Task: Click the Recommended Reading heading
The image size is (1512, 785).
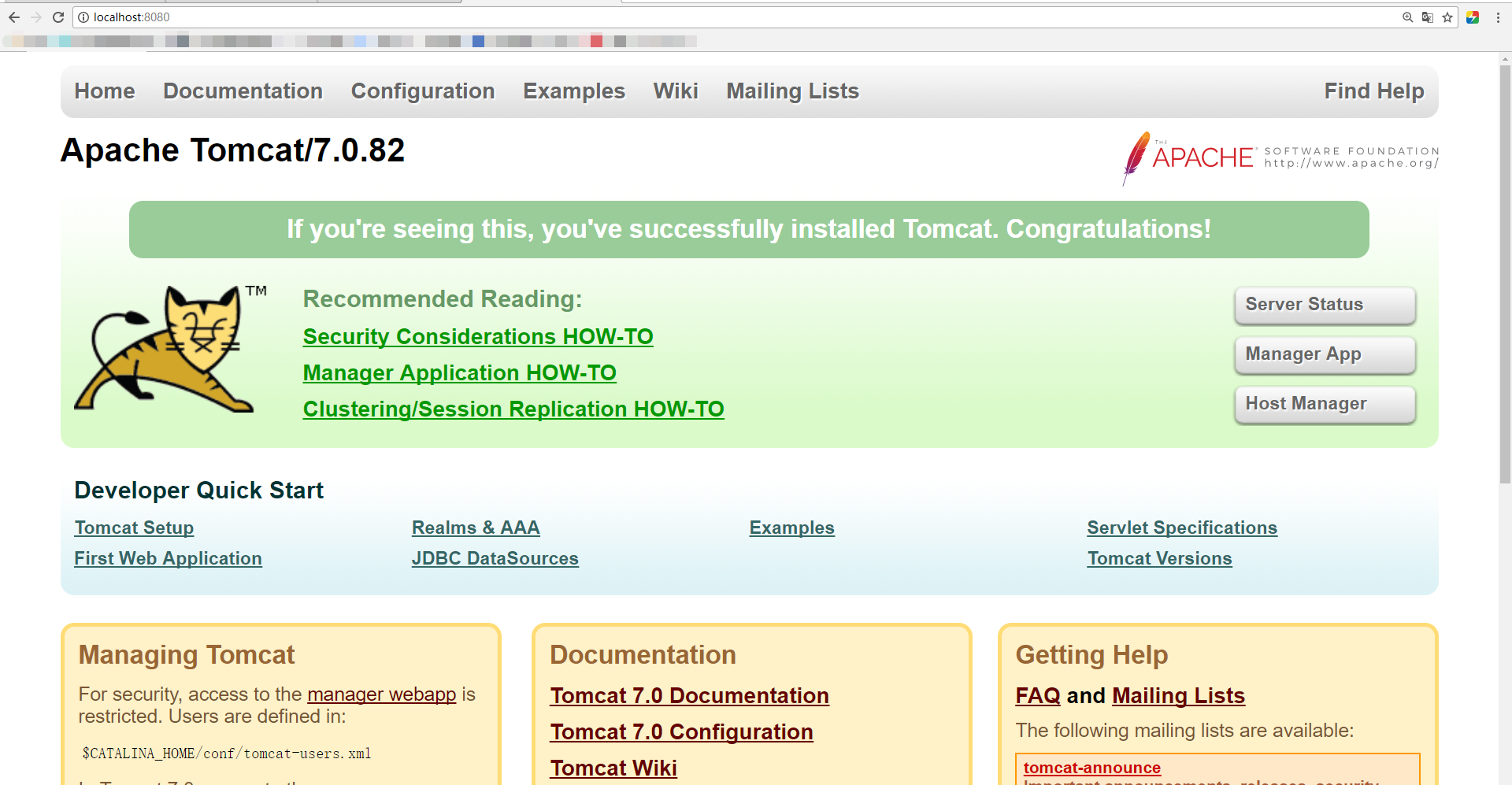Action: 443,299
